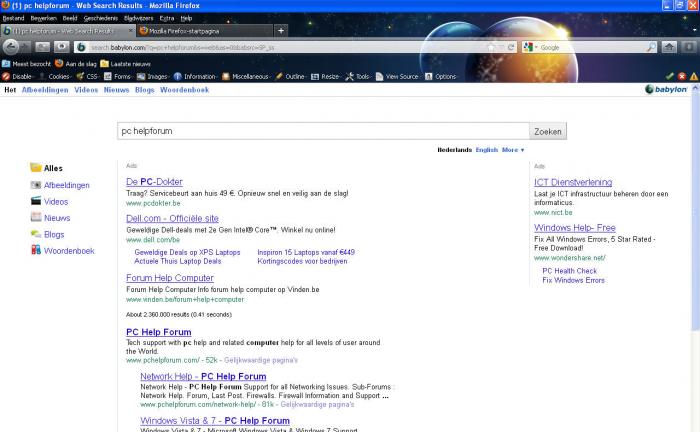Click the Woordenboek sidebar category
The height and width of the screenshot is (432, 700).
tap(62, 251)
